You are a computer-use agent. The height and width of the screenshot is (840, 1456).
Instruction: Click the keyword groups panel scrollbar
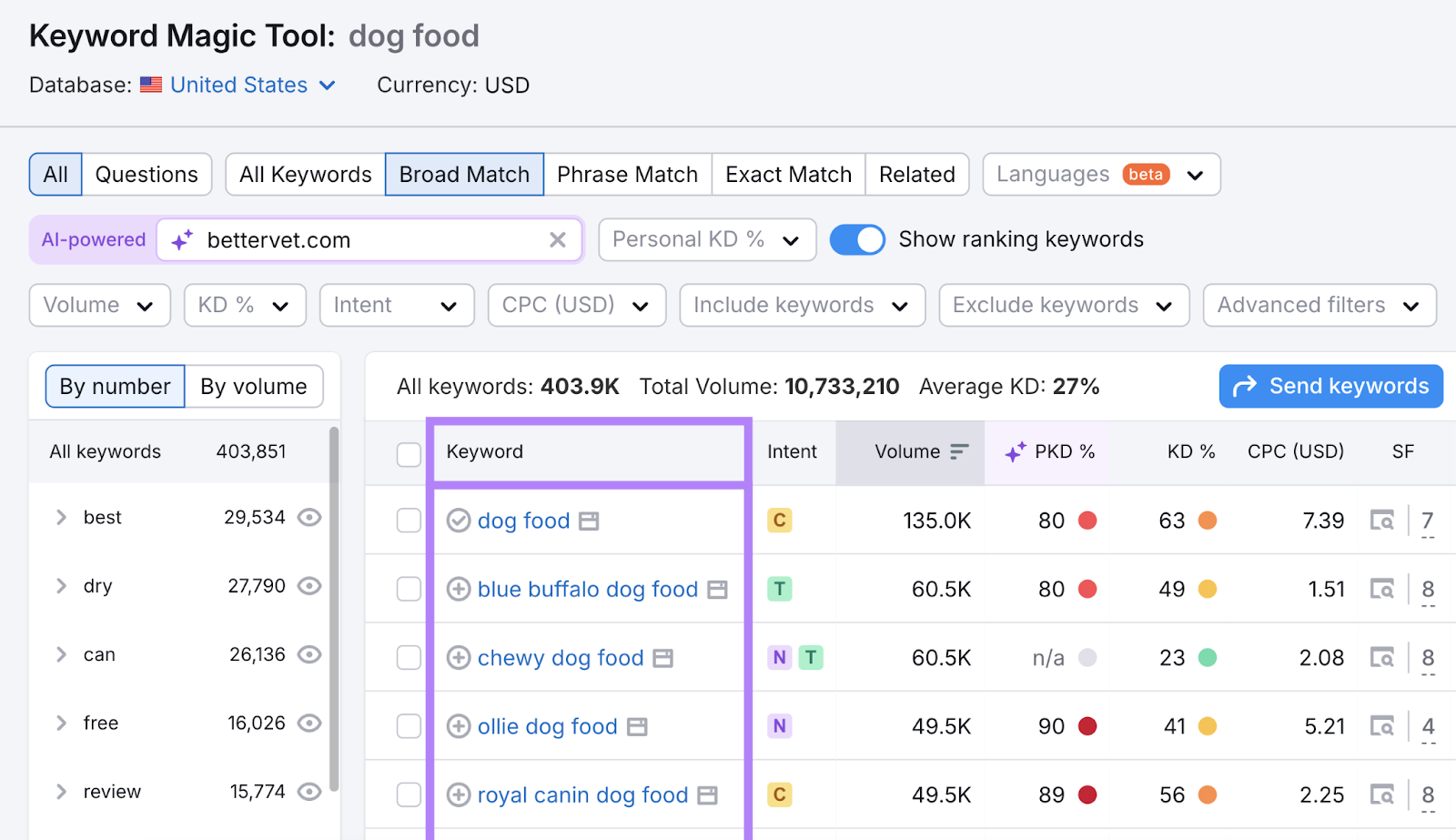pos(334,608)
